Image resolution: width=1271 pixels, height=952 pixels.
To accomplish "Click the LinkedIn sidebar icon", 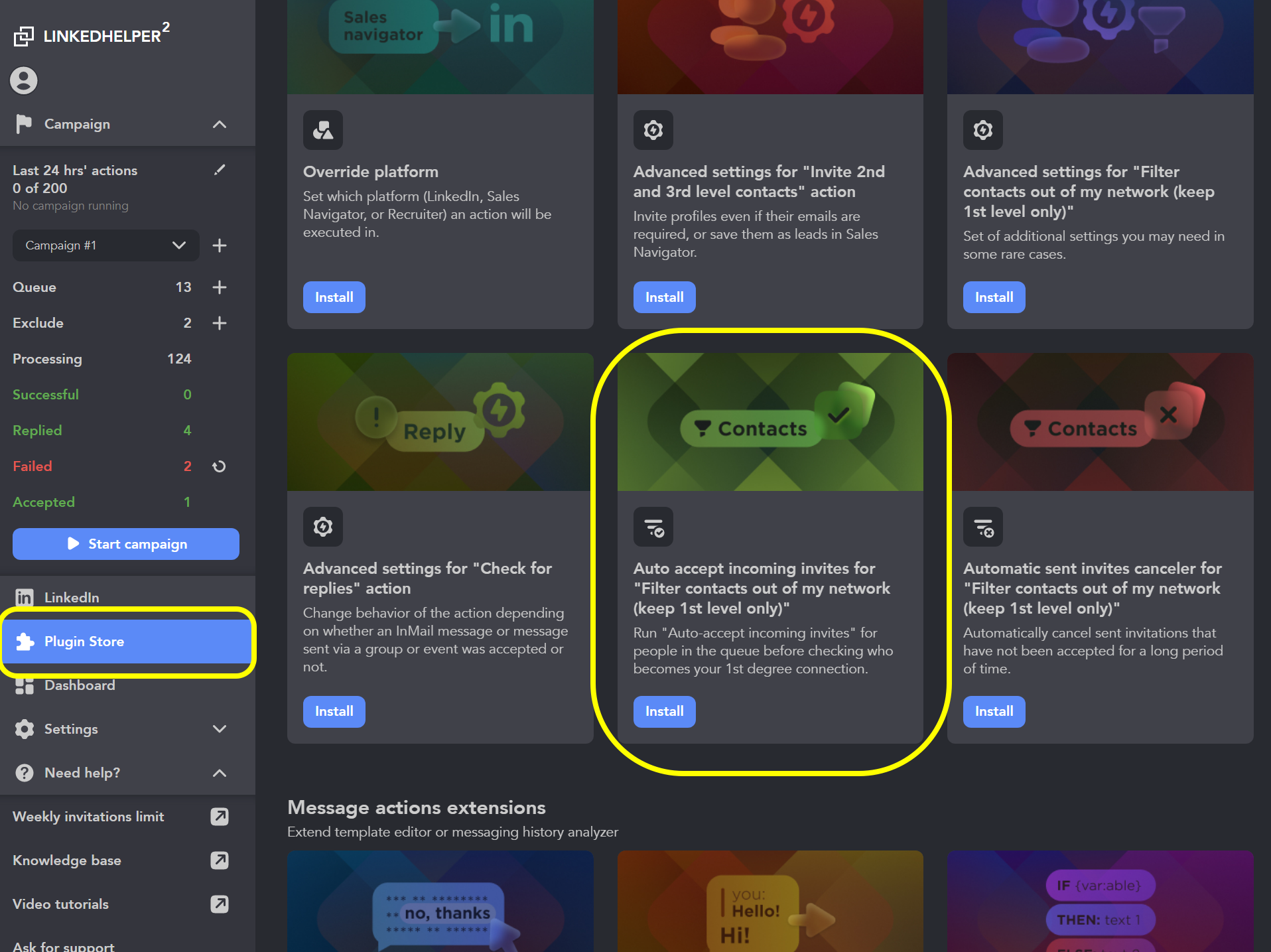I will [24, 598].
